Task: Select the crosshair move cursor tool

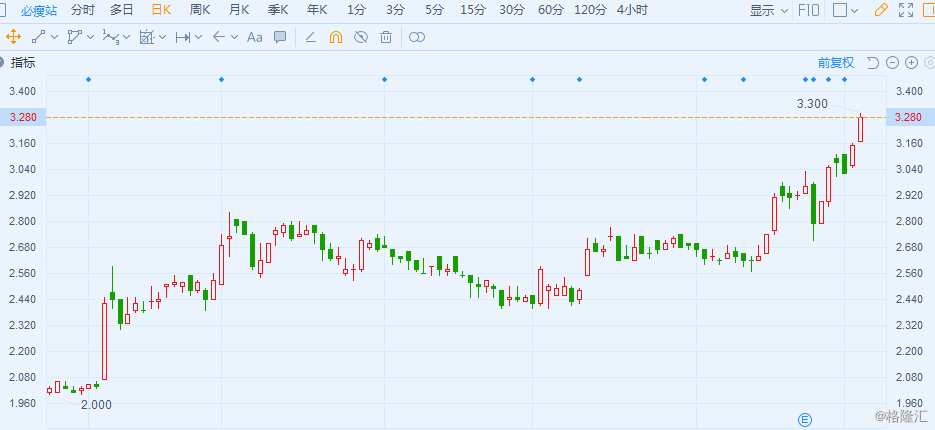Action: tap(13, 37)
